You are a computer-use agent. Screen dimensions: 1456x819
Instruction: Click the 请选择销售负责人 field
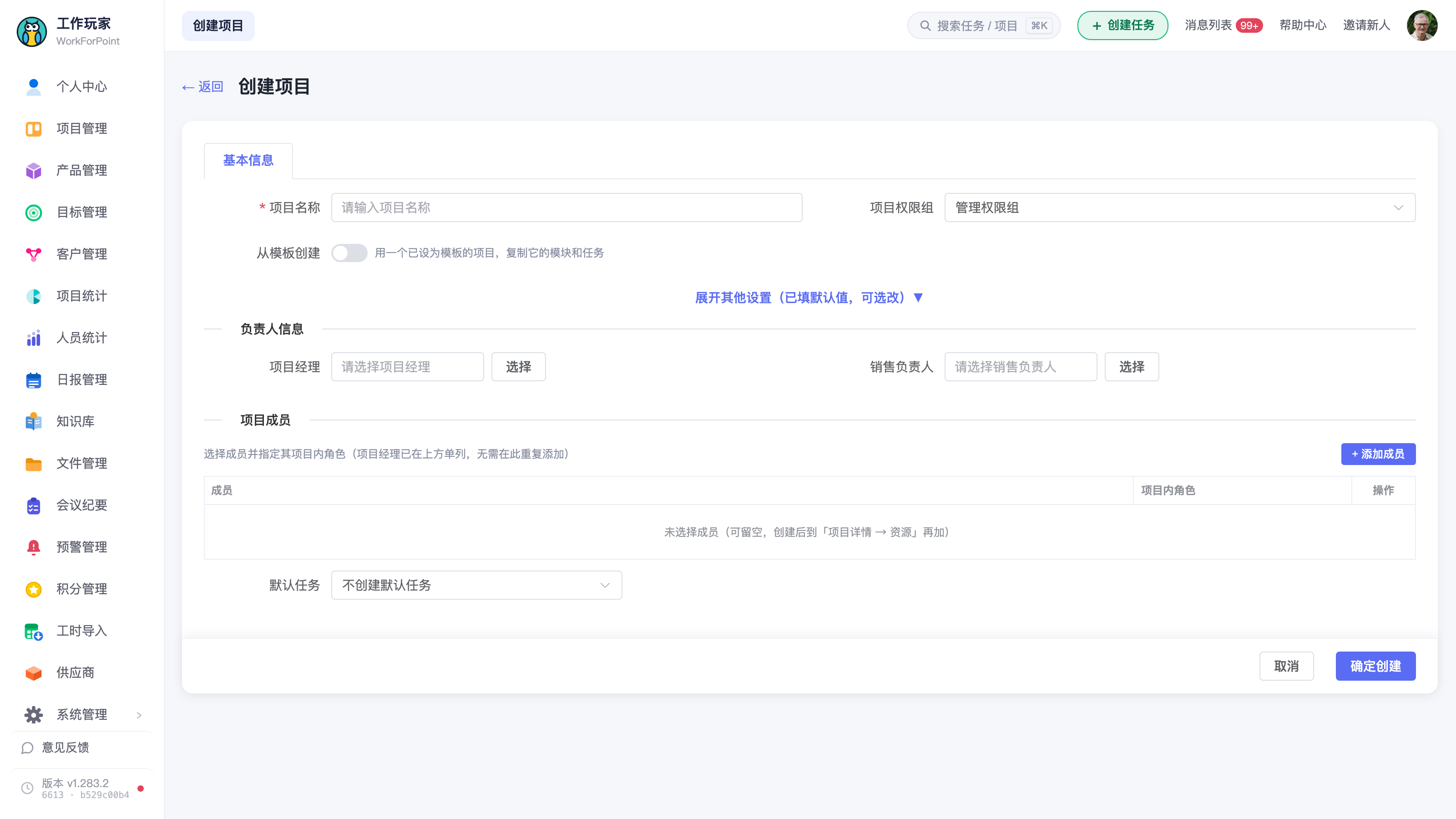click(1021, 367)
